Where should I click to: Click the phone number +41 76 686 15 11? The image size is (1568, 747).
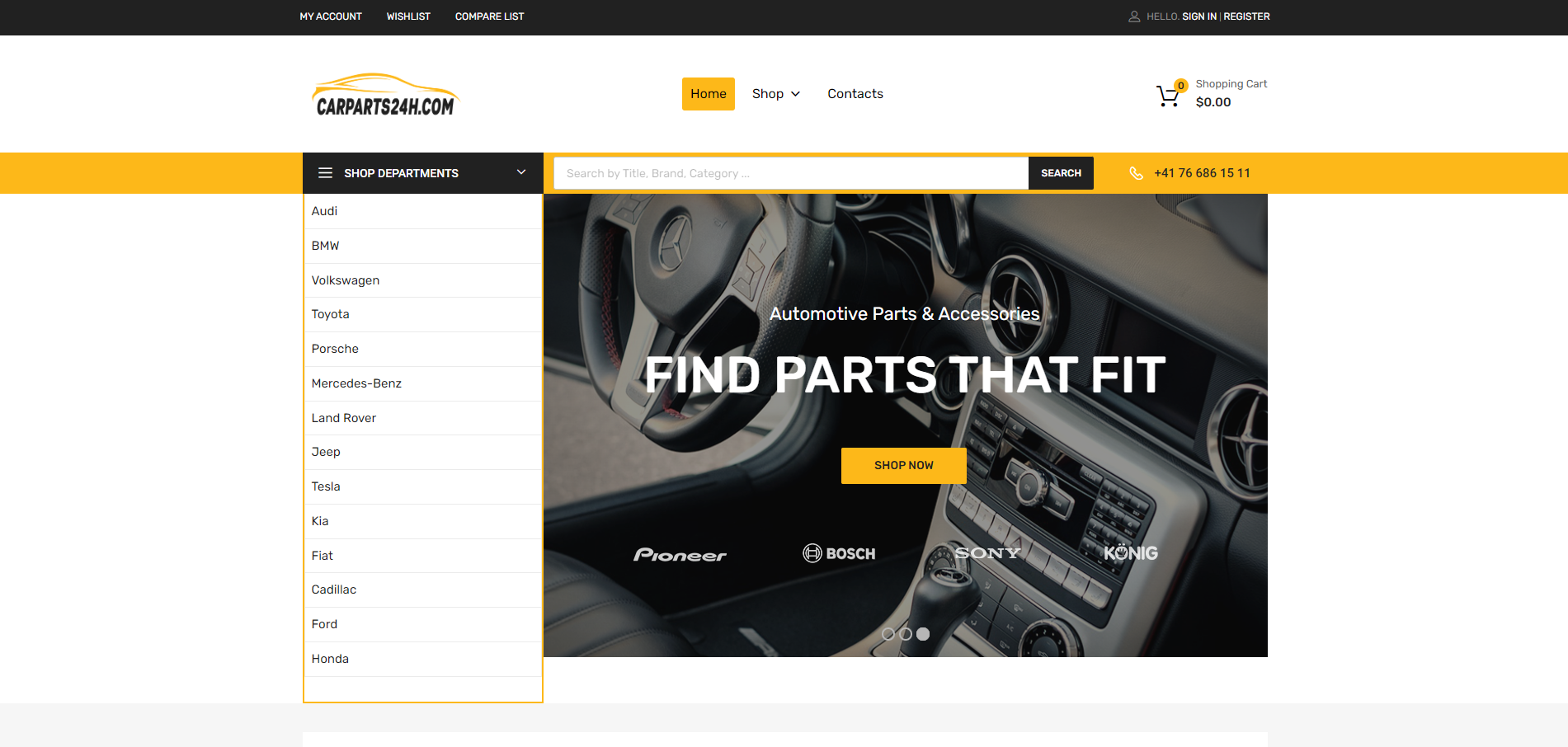point(1202,173)
